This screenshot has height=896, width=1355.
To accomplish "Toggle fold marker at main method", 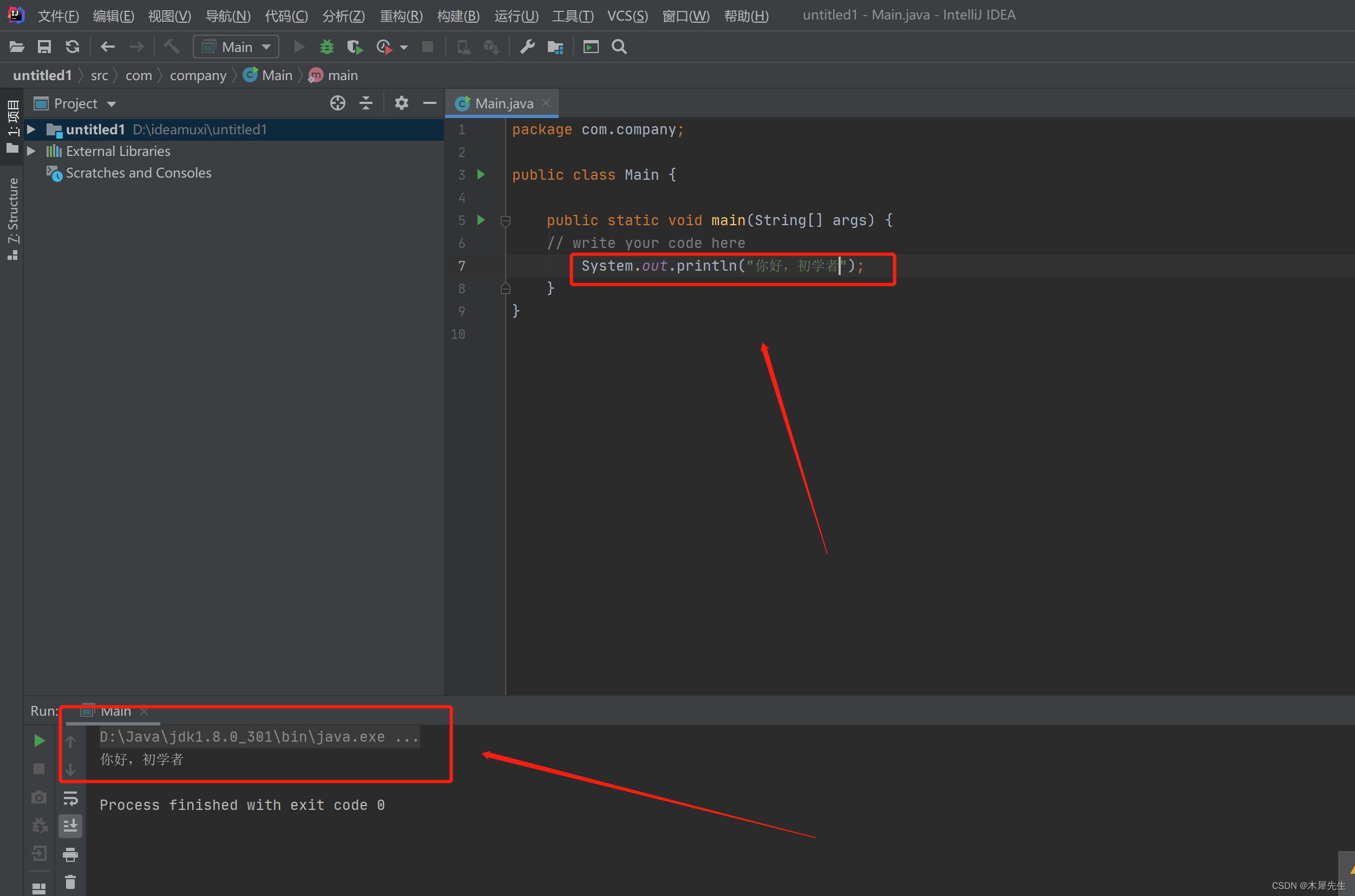I will tap(506, 220).
